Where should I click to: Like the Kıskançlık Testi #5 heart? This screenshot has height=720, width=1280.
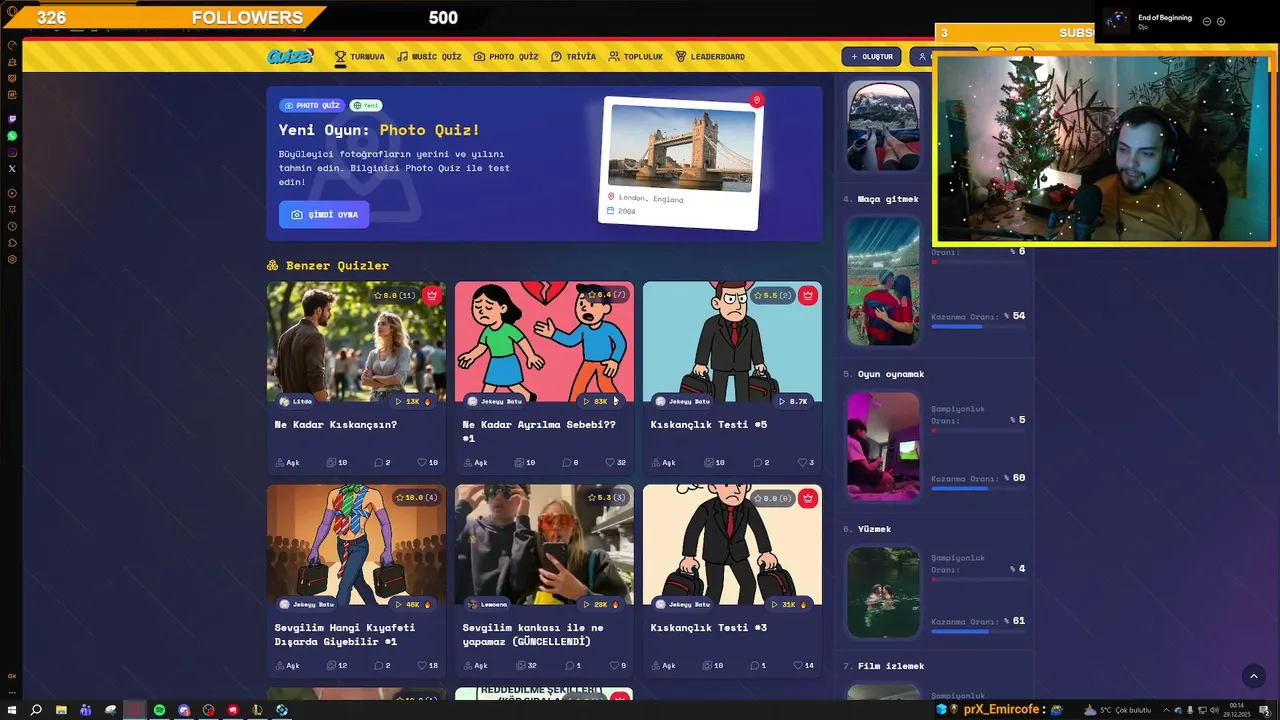click(x=805, y=463)
